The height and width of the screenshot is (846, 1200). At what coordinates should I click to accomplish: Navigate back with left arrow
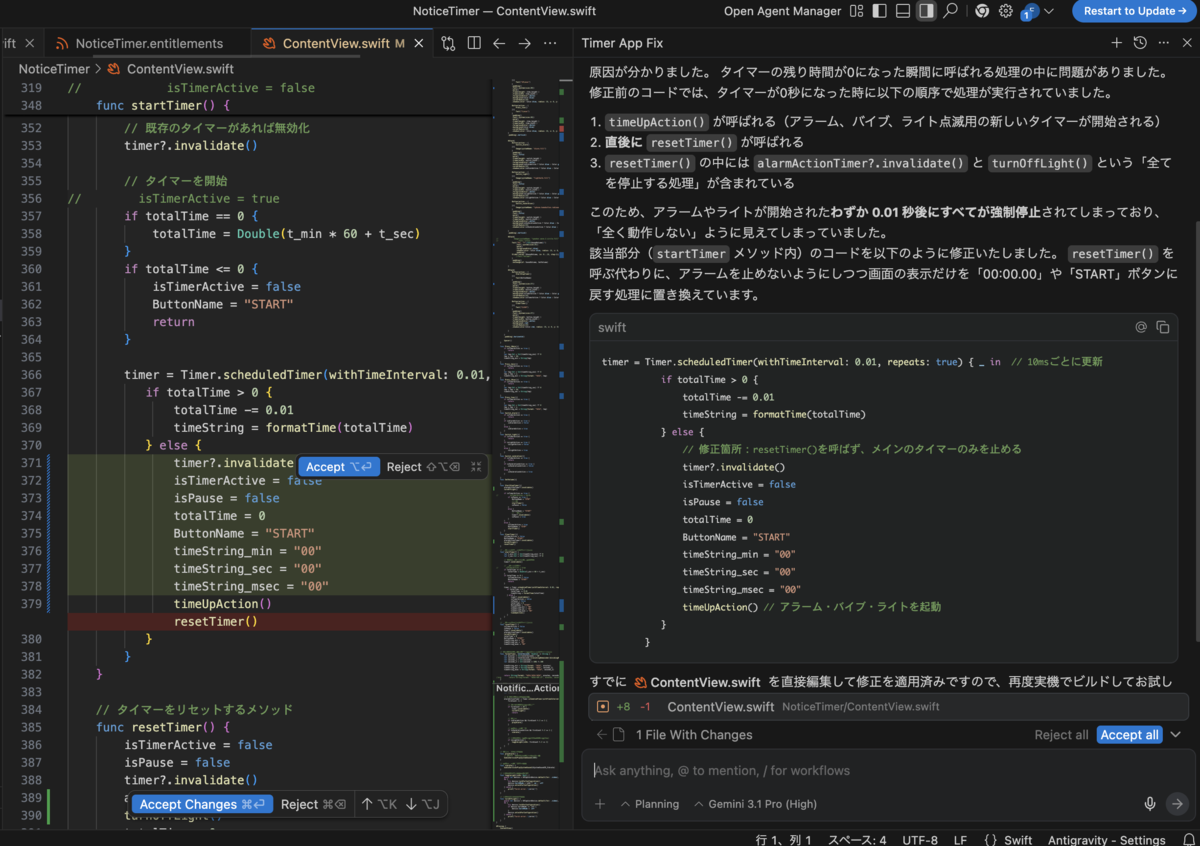tap(499, 43)
